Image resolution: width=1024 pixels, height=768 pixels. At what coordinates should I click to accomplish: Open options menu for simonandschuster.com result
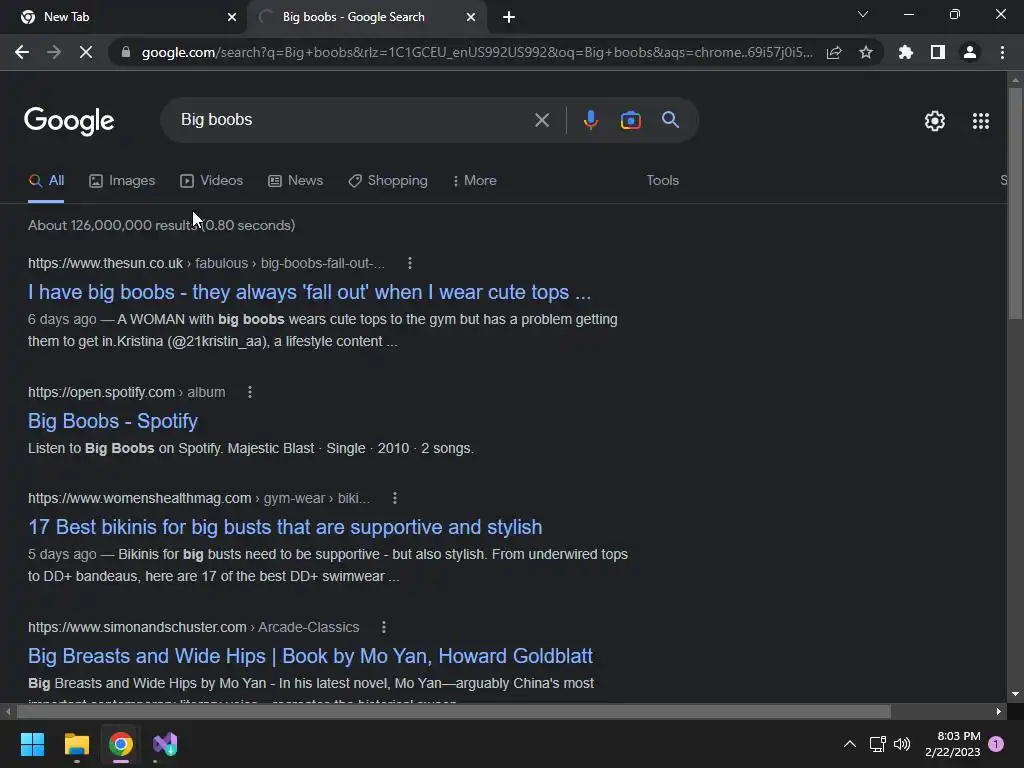coord(383,628)
